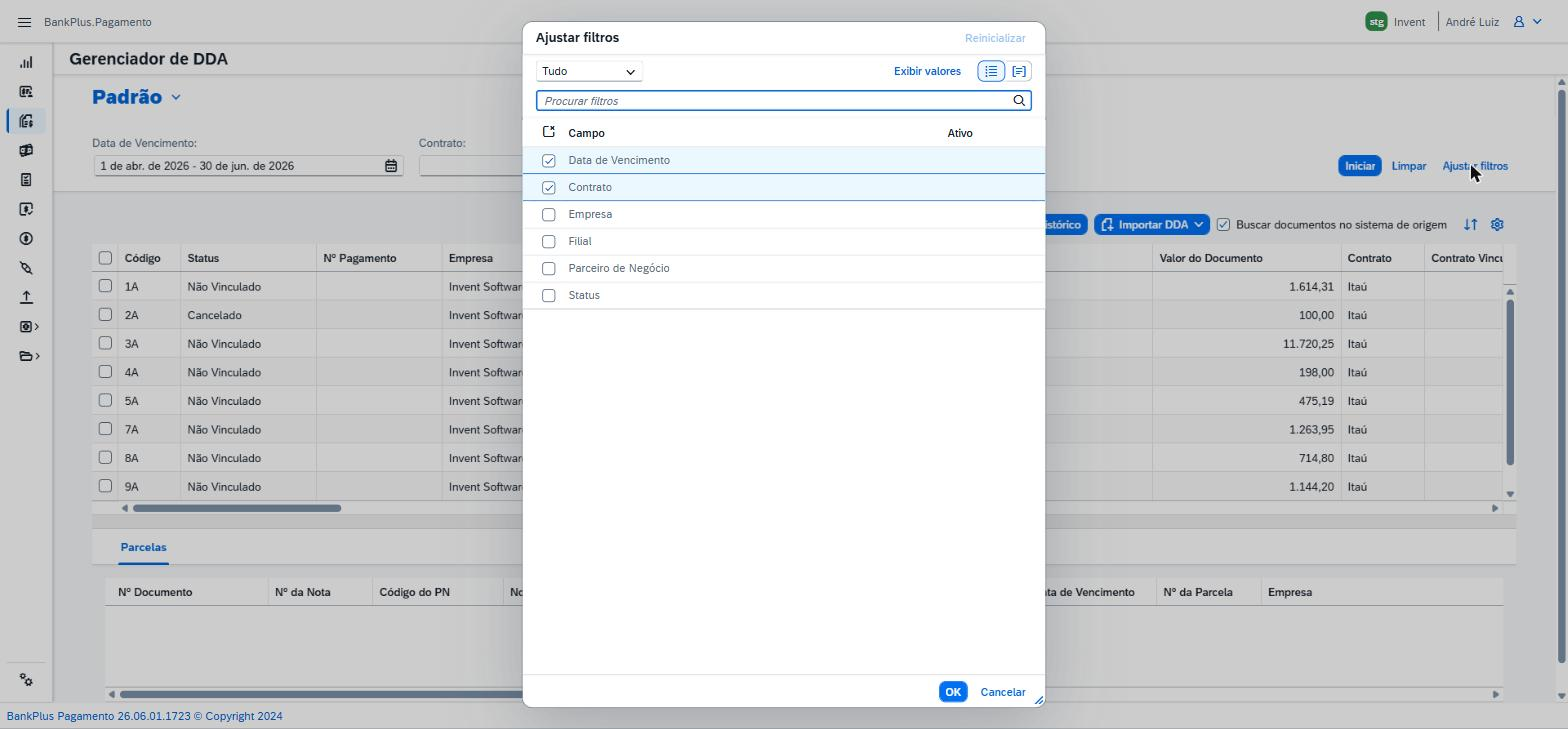The height and width of the screenshot is (729, 1568).
Task: Click select-all icon beside Campo header
Action: 548,132
